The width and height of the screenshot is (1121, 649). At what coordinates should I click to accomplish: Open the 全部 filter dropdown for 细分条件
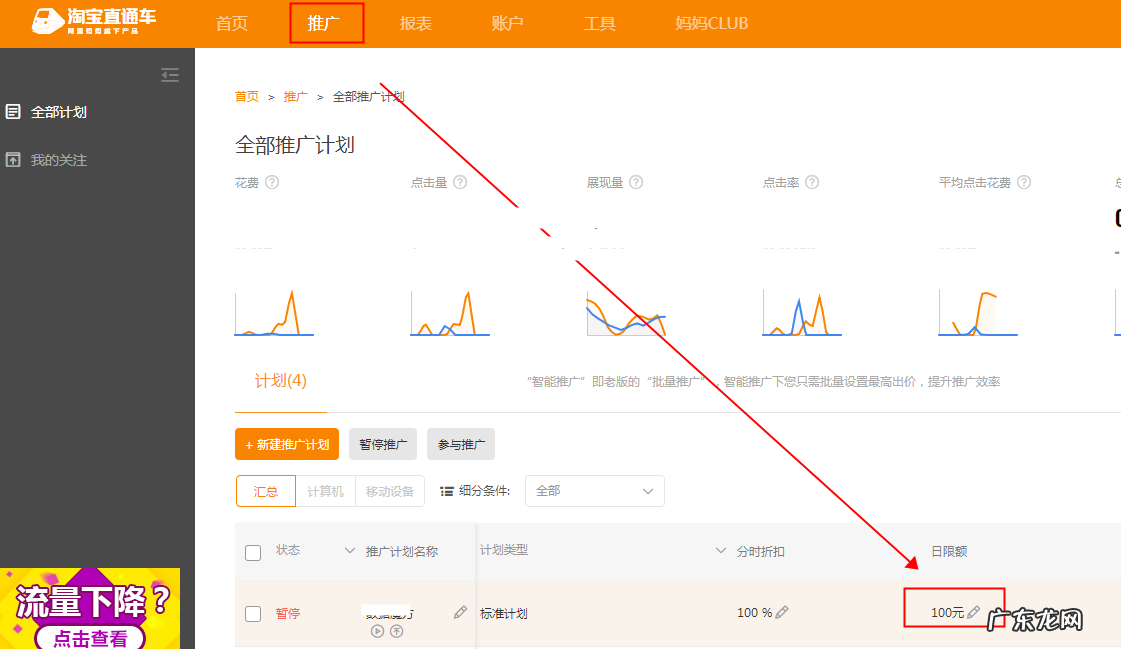(595, 491)
